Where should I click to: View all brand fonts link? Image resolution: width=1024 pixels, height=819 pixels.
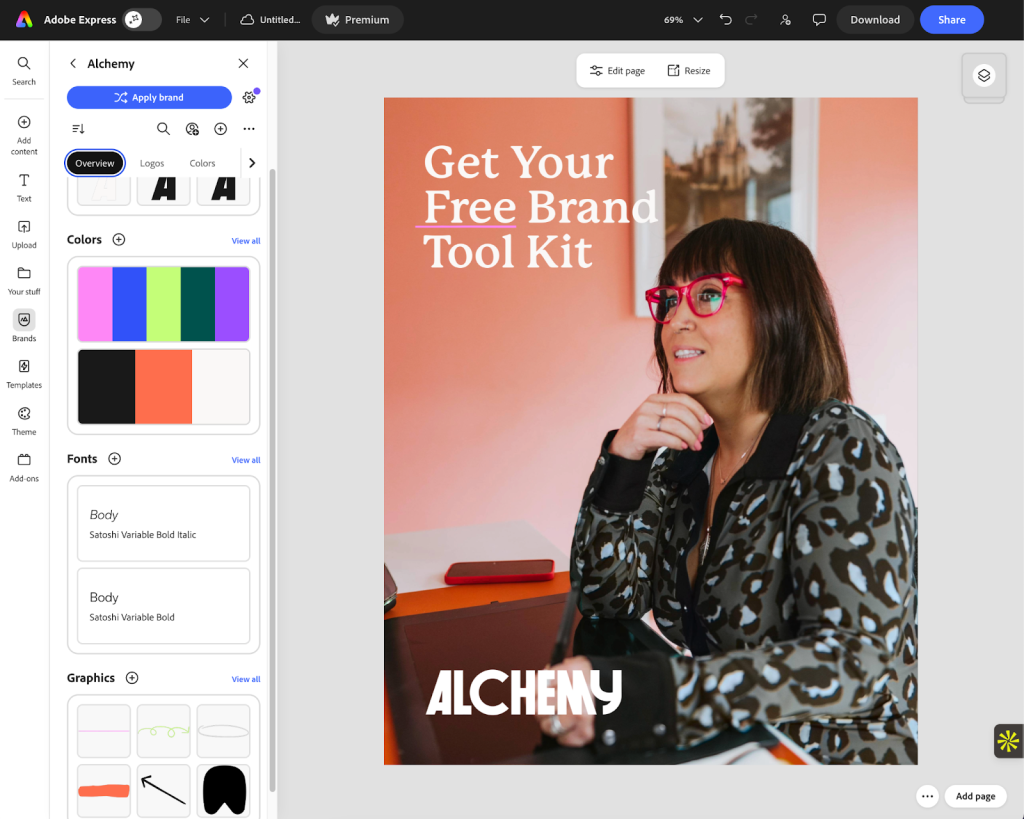tap(246, 460)
